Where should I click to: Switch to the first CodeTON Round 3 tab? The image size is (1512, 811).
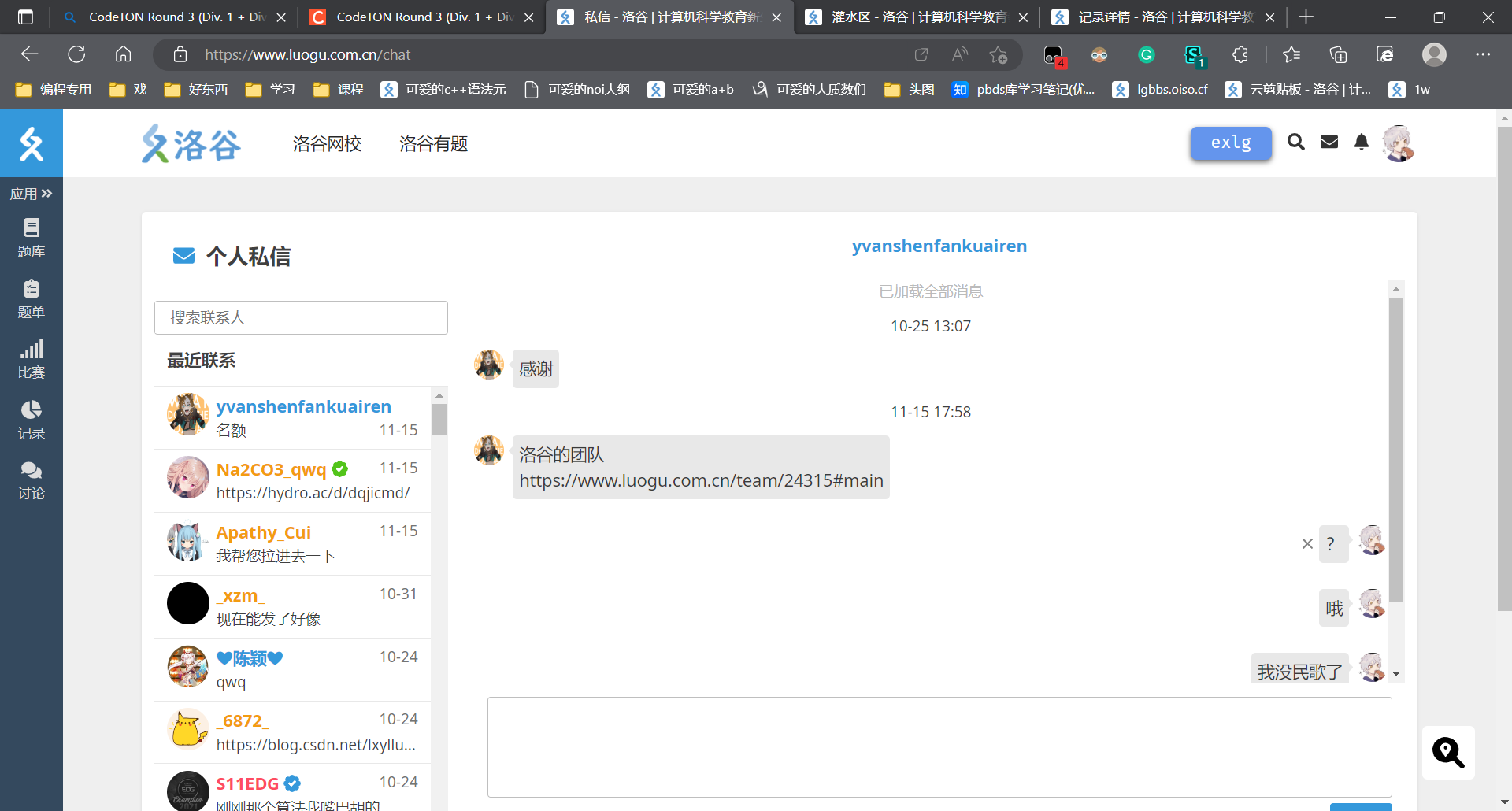coord(175,17)
